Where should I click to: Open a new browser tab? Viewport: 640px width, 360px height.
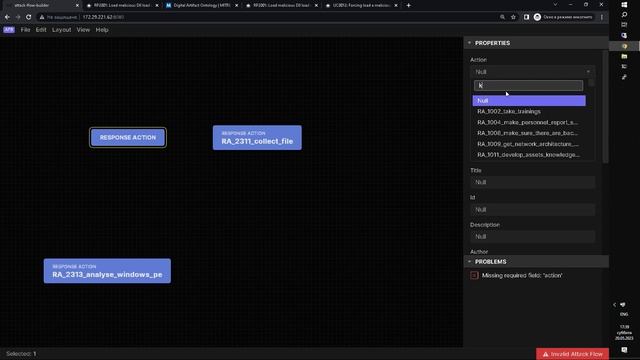[408, 5]
